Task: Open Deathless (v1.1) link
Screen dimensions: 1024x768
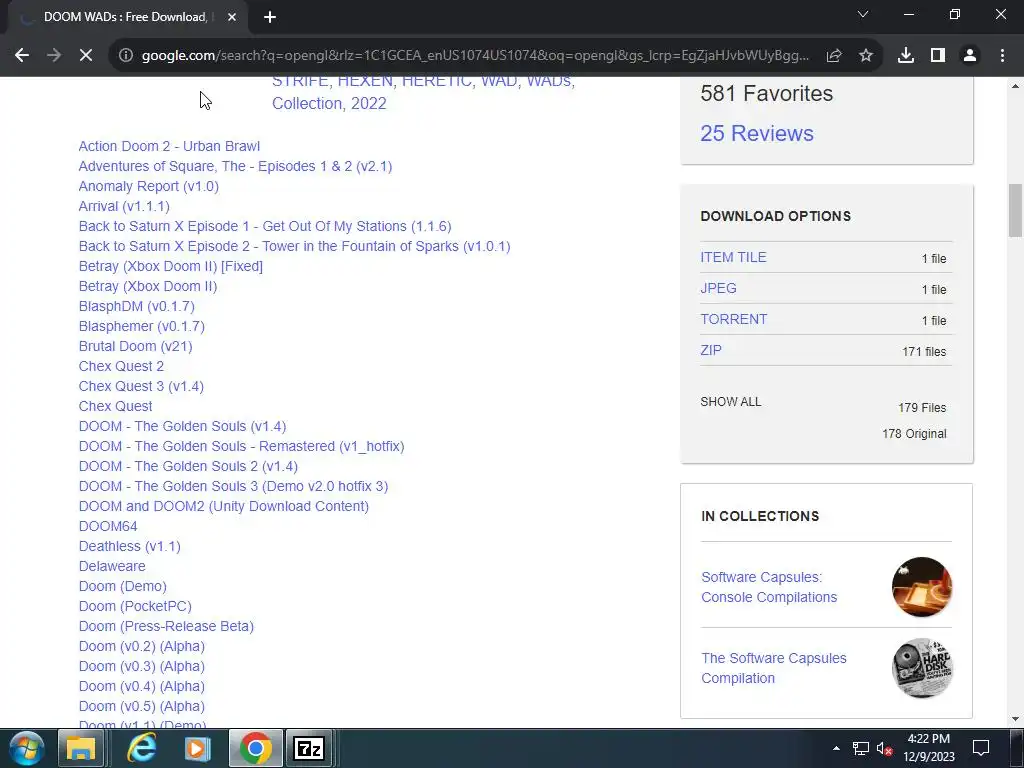Action: (x=129, y=546)
